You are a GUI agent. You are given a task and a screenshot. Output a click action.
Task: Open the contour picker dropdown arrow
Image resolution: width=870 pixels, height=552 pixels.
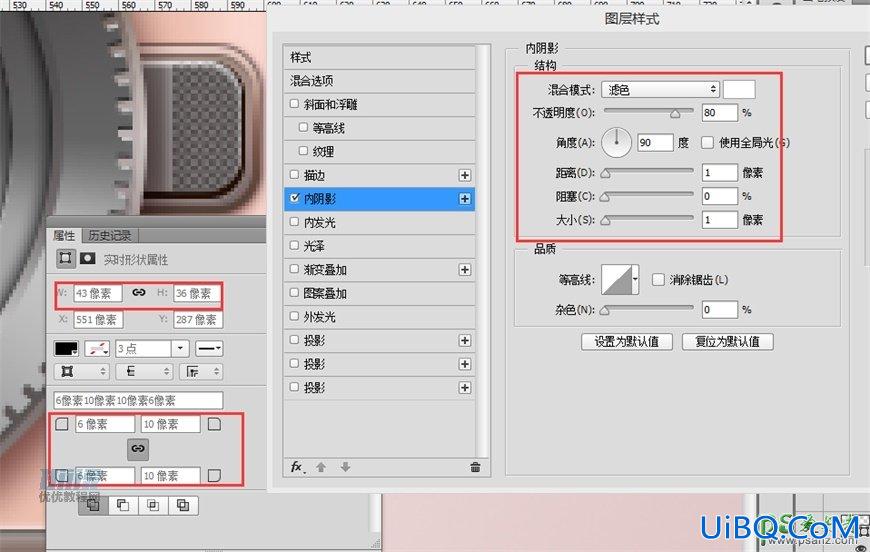point(635,279)
